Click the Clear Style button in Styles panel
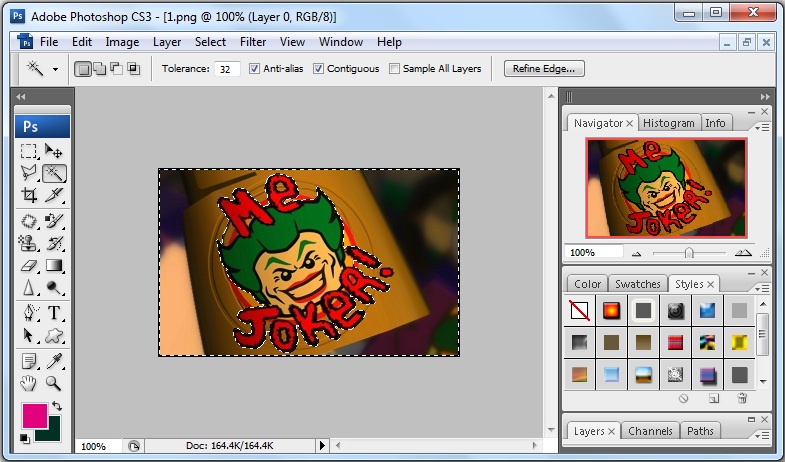This screenshot has height=462, width=785. click(x=683, y=398)
